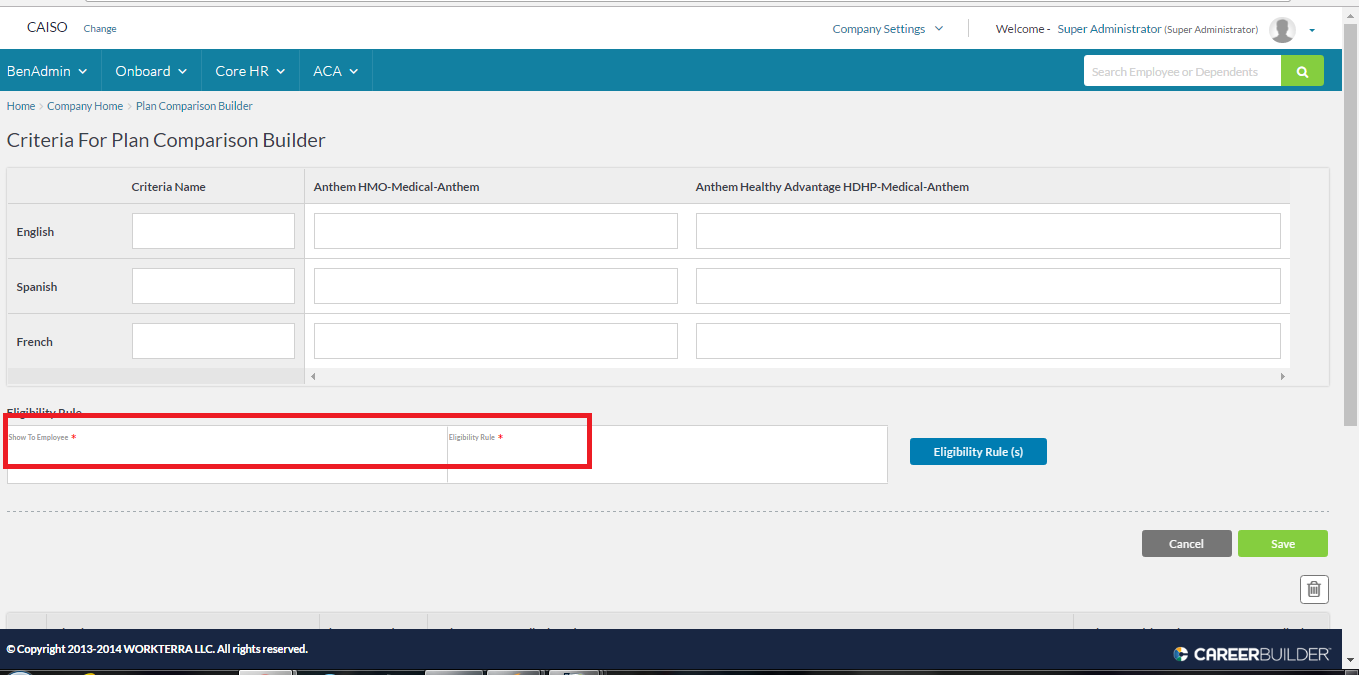Click the CareerBuilder logo in footer
The height and width of the screenshot is (675, 1359).
[x=1251, y=654]
